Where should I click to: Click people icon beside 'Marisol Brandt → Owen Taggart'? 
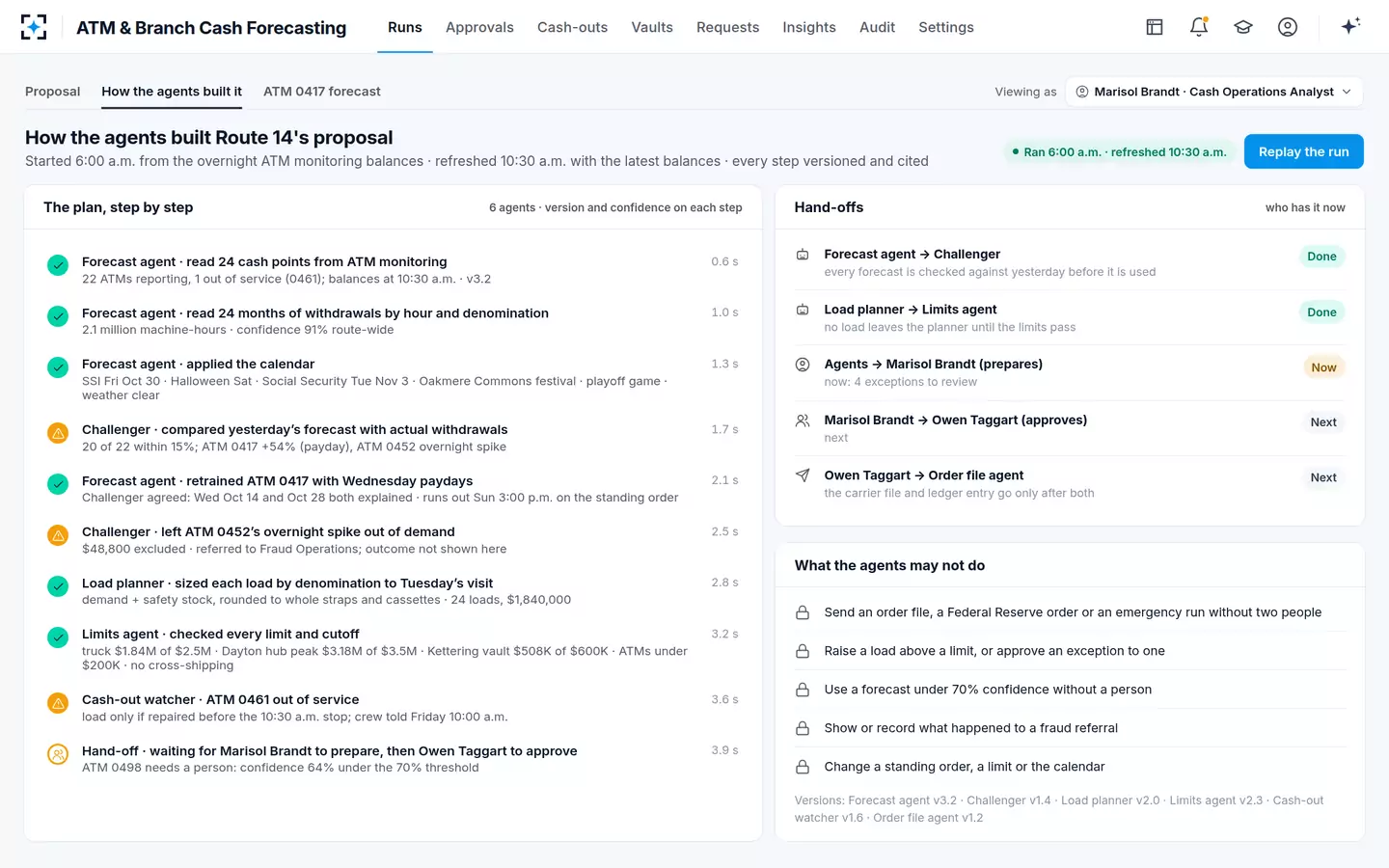(803, 420)
